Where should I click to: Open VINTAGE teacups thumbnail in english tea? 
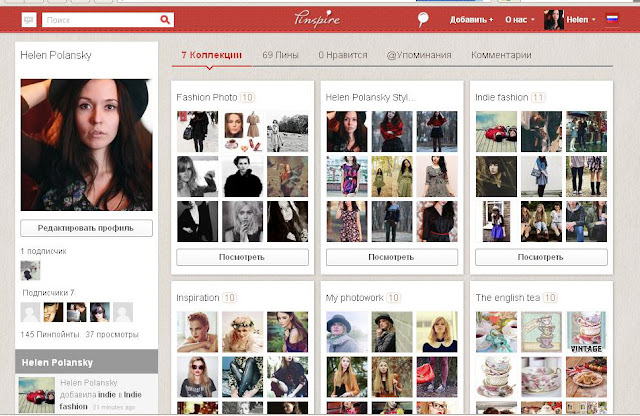587,332
